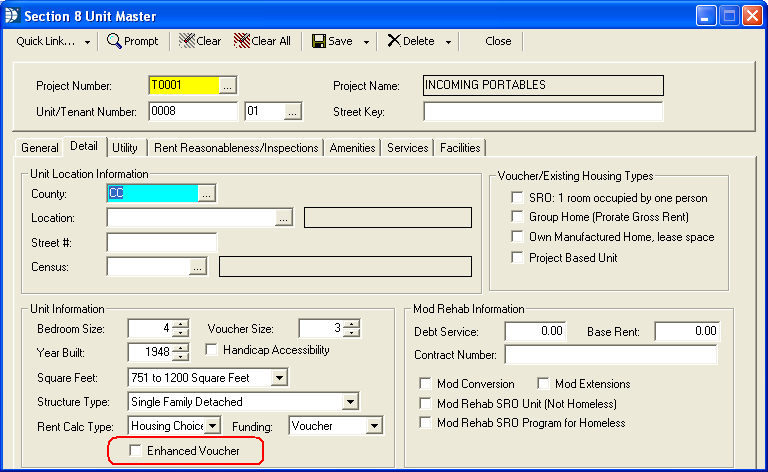Increase Bedroom Size with the up arrow
Image resolution: width=768 pixels, height=472 pixels.
(x=180, y=324)
